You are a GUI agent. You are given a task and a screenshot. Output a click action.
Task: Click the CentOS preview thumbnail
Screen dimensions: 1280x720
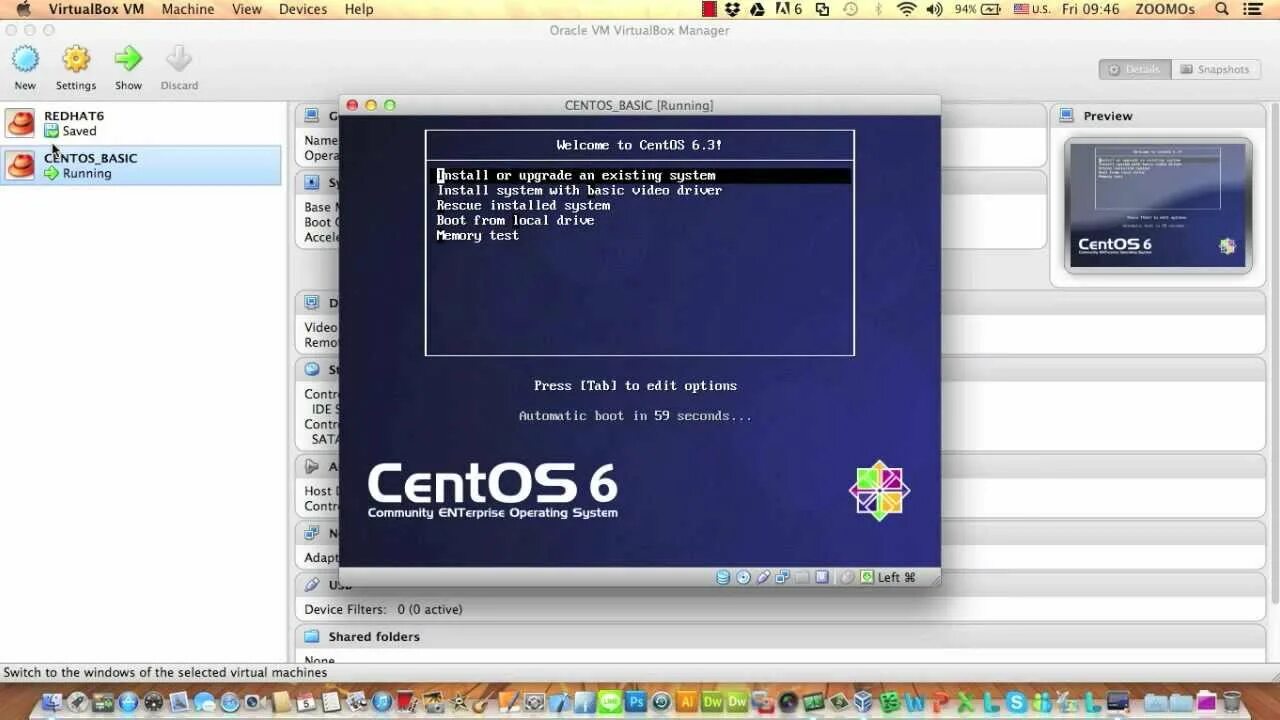[x=1158, y=205]
